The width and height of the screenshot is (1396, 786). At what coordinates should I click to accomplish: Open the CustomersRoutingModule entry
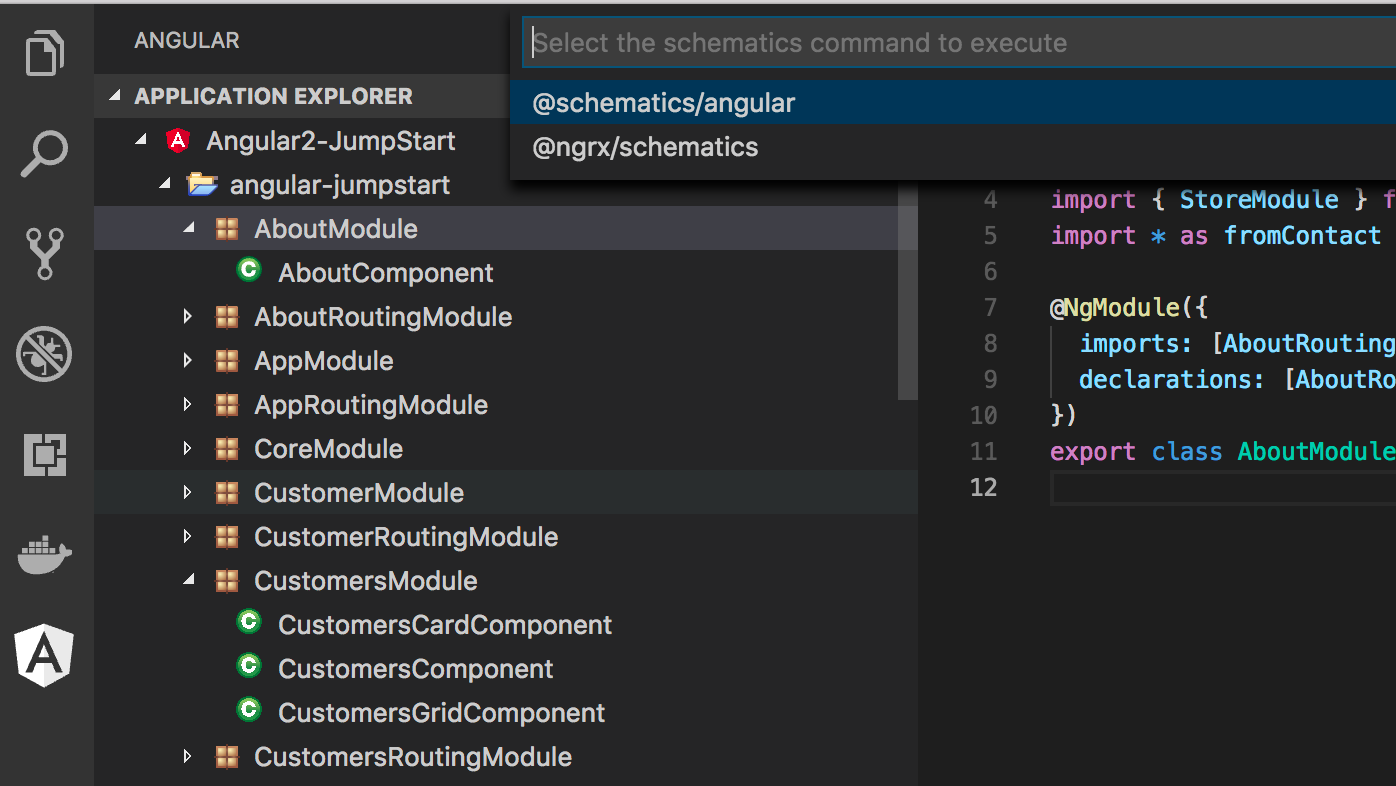(x=413, y=757)
